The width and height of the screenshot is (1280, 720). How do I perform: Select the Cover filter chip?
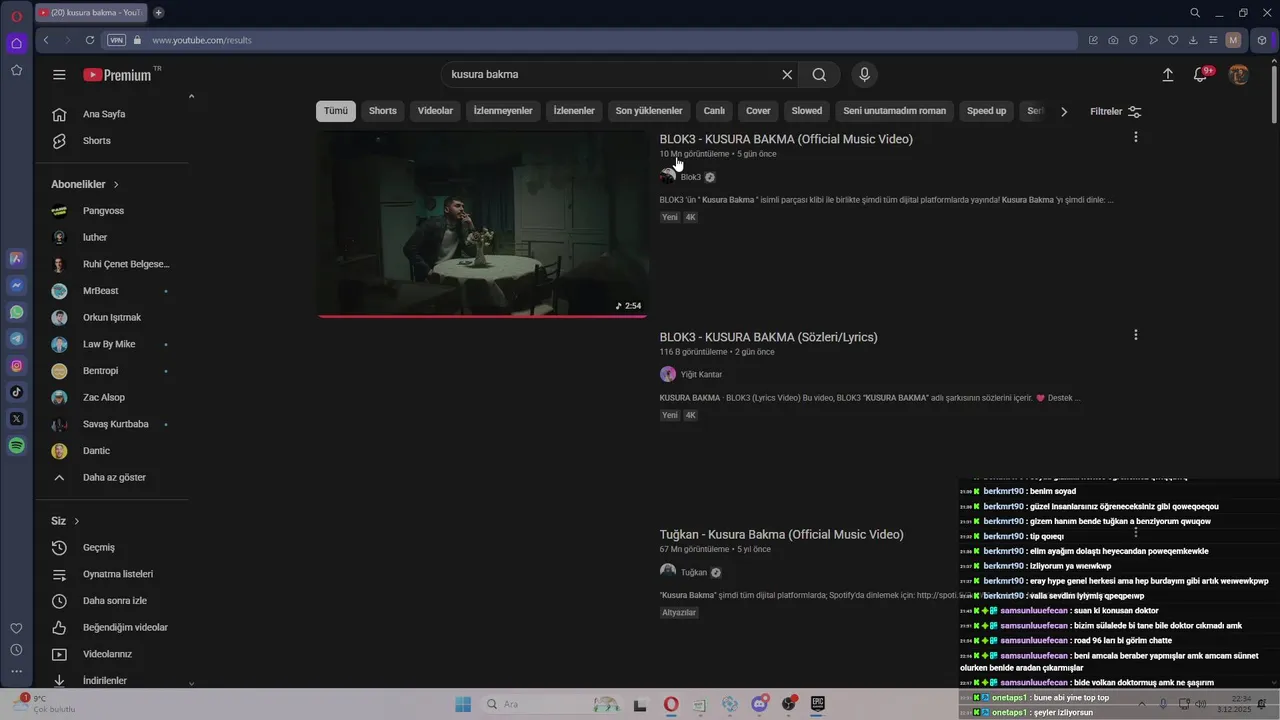click(759, 111)
